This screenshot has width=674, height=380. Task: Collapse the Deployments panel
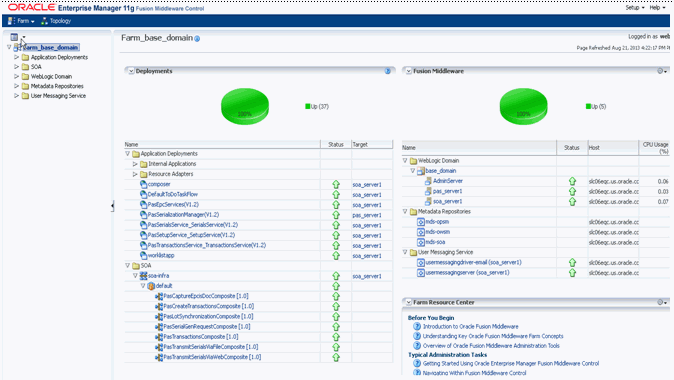[131, 71]
